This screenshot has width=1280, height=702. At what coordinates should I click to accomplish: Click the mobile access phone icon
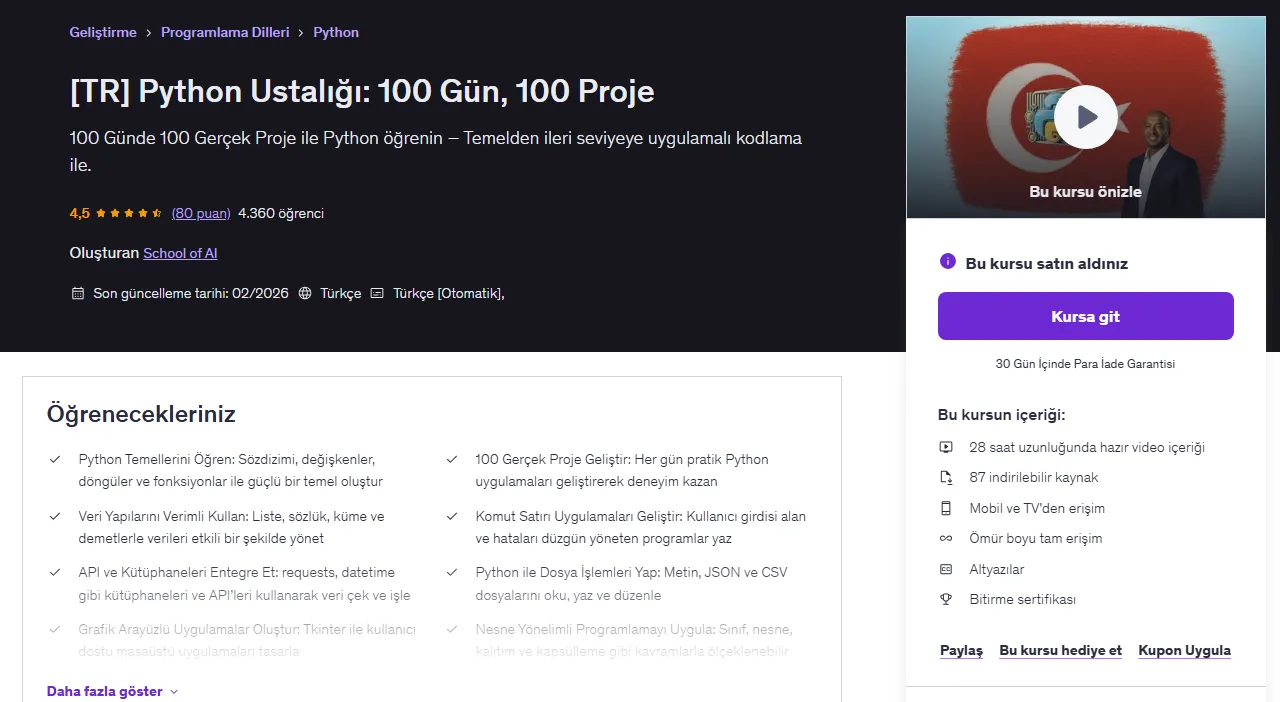point(946,508)
